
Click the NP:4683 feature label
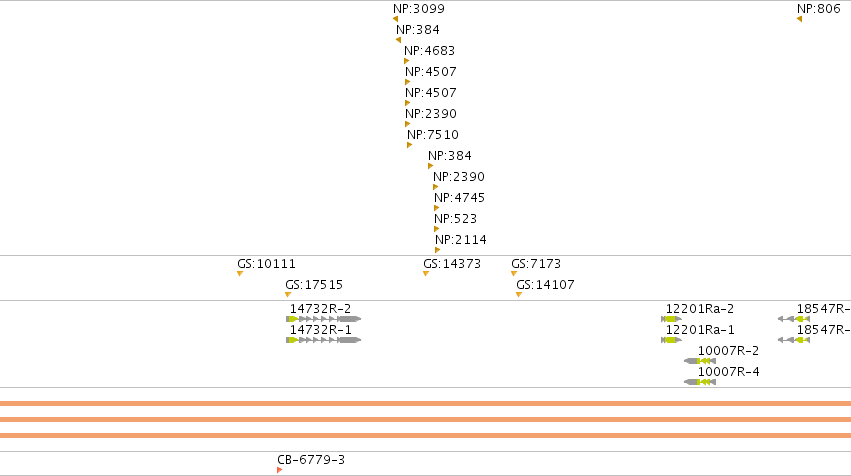click(429, 51)
